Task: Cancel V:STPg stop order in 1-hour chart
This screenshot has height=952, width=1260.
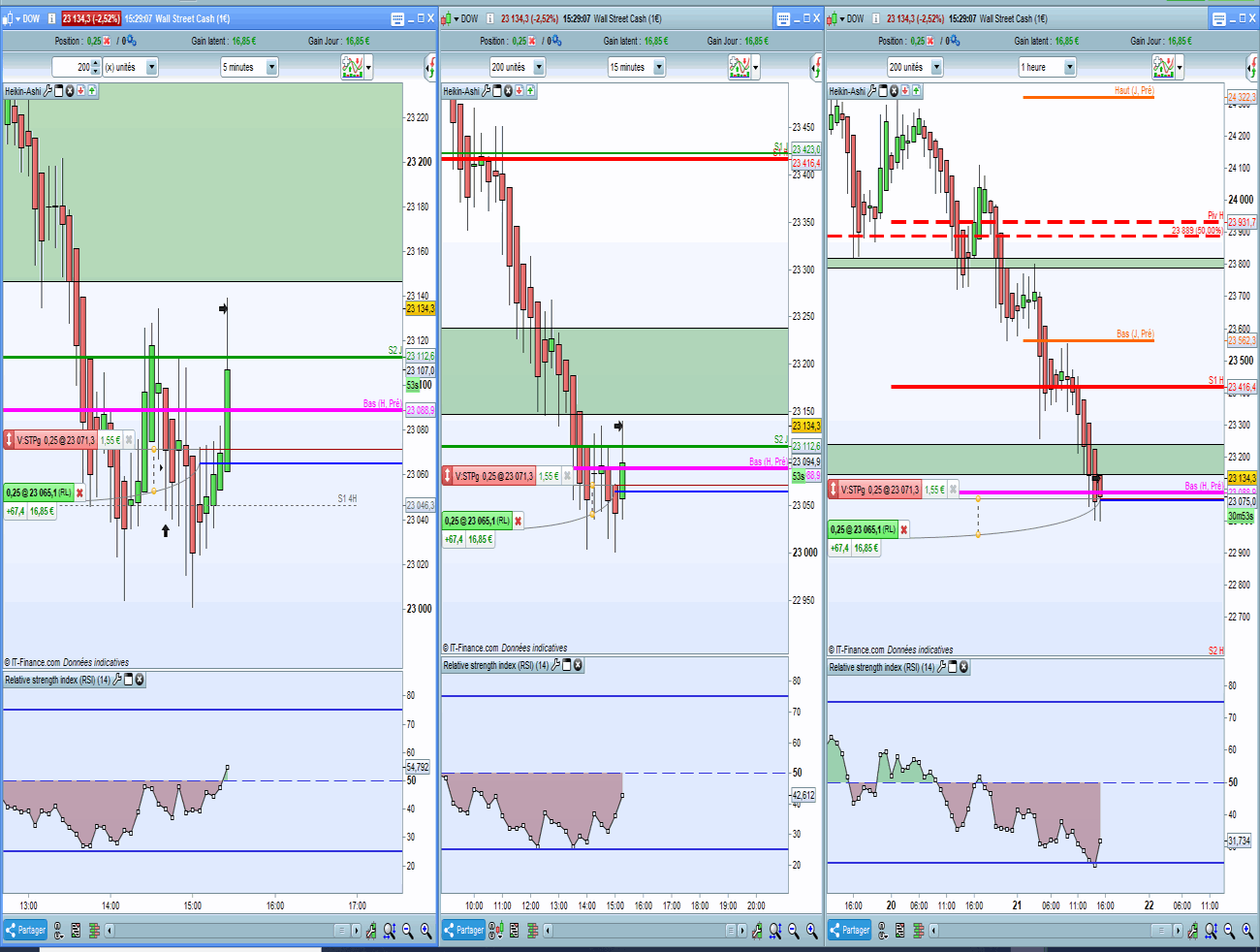Action: point(953,490)
